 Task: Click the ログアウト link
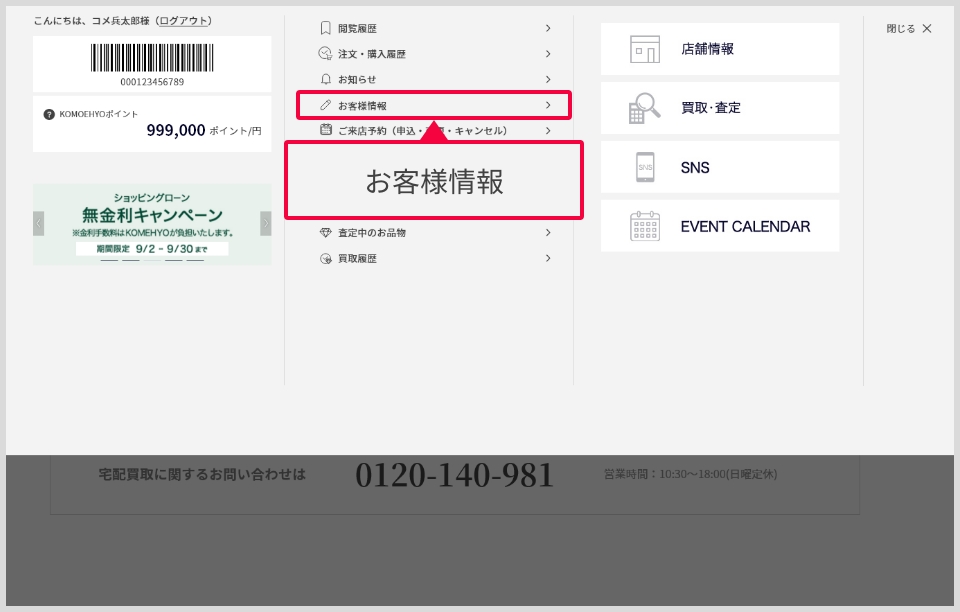(x=184, y=21)
